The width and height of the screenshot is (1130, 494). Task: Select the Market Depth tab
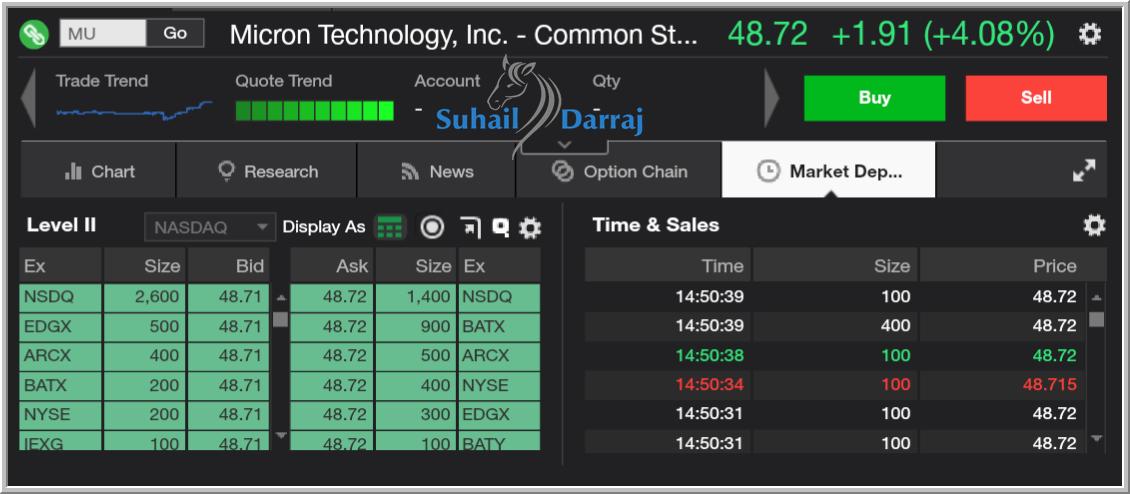pyautogui.click(x=829, y=170)
